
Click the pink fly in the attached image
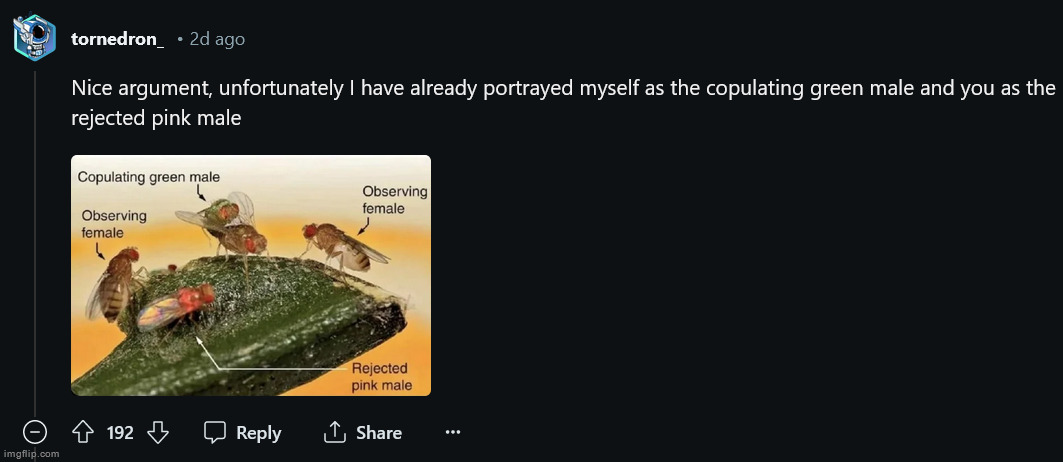tap(176, 307)
